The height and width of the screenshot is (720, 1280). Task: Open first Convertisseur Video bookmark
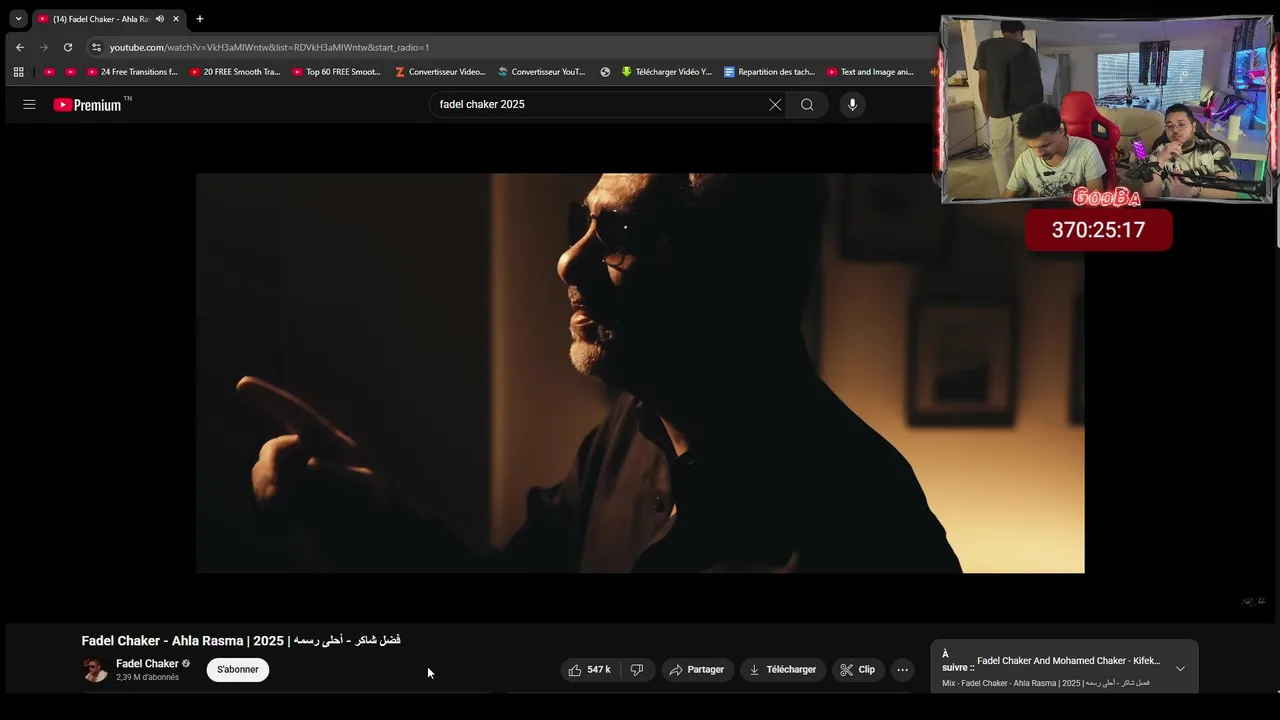[x=440, y=72]
